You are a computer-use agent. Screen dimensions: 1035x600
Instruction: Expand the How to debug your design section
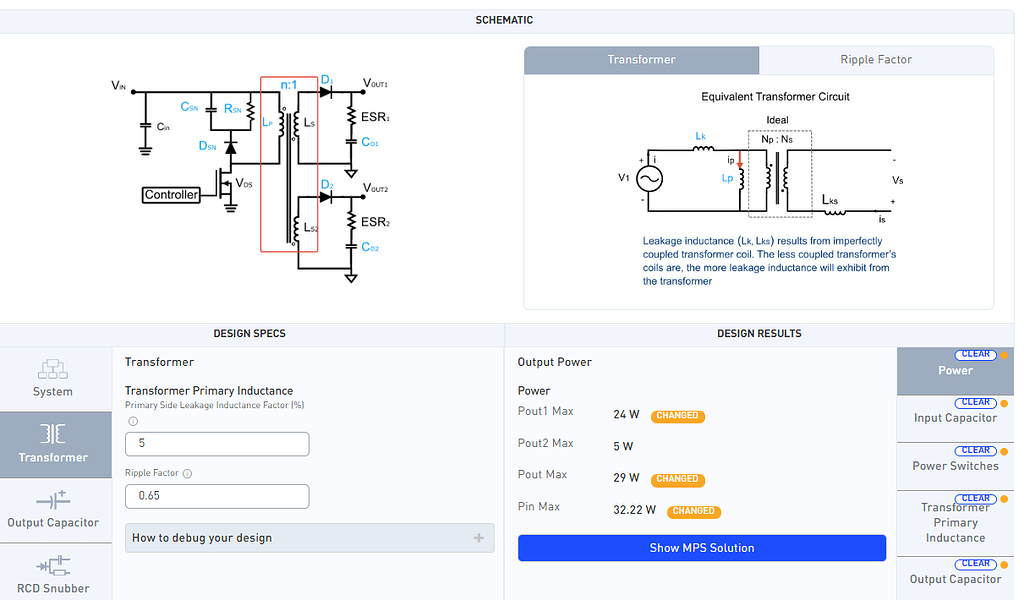309,538
